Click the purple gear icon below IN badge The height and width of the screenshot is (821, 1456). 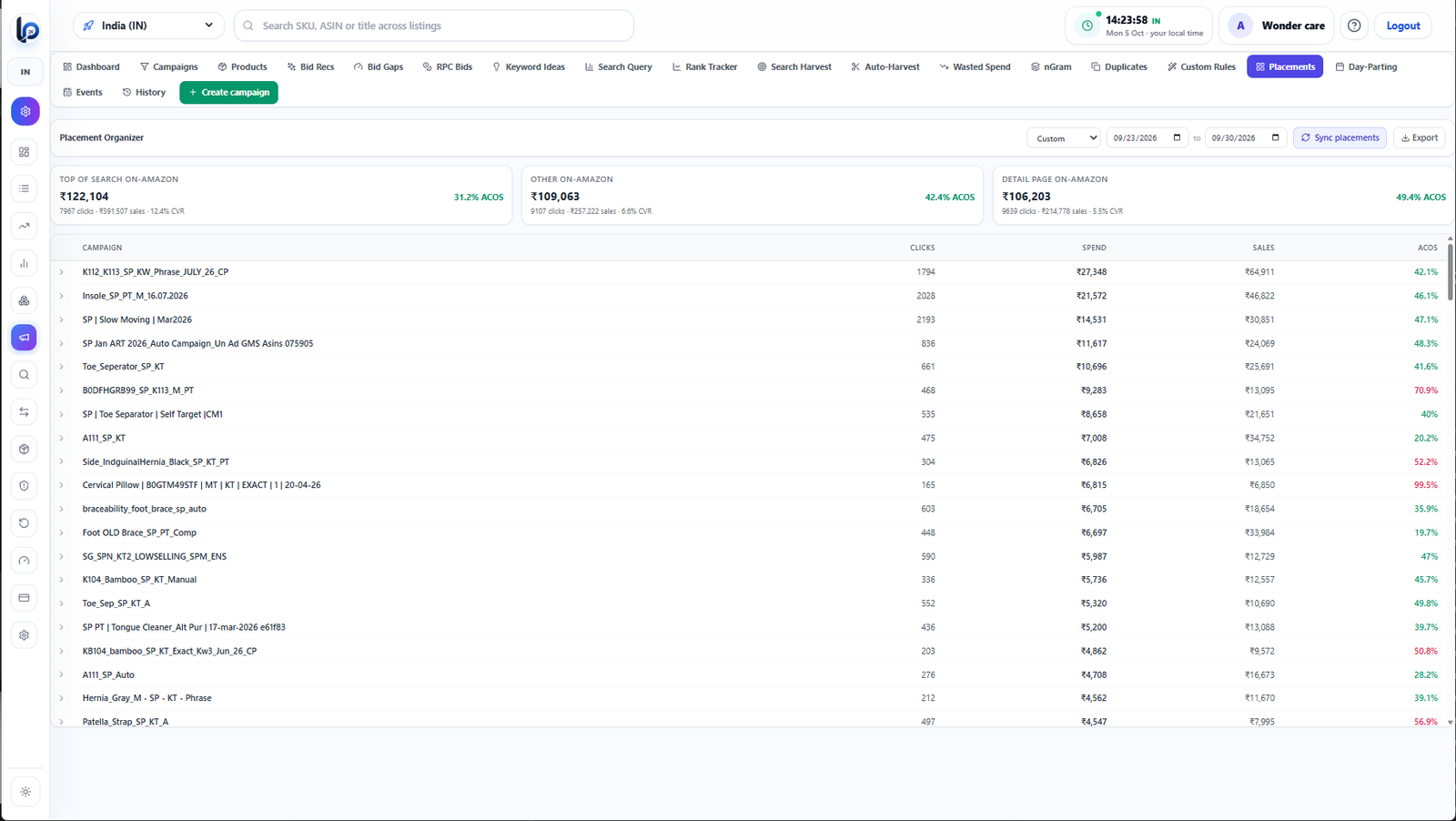tap(25, 111)
